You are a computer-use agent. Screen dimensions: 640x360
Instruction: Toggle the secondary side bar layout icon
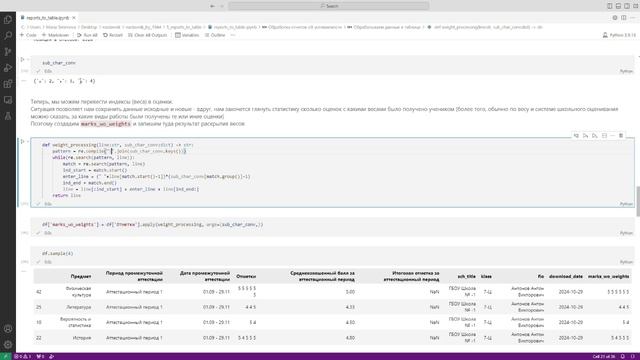point(627,6)
